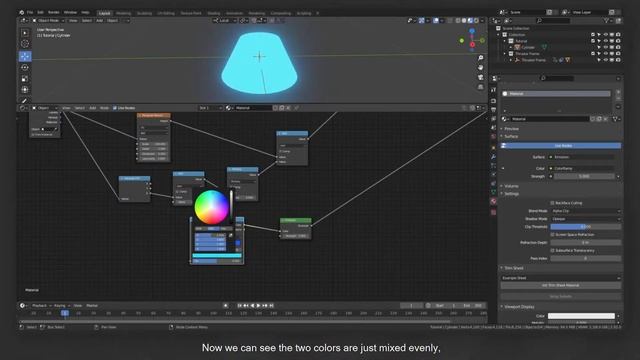Image resolution: width=640 pixels, height=360 pixels.
Task: Expand the Volume panel
Action: coord(511,186)
